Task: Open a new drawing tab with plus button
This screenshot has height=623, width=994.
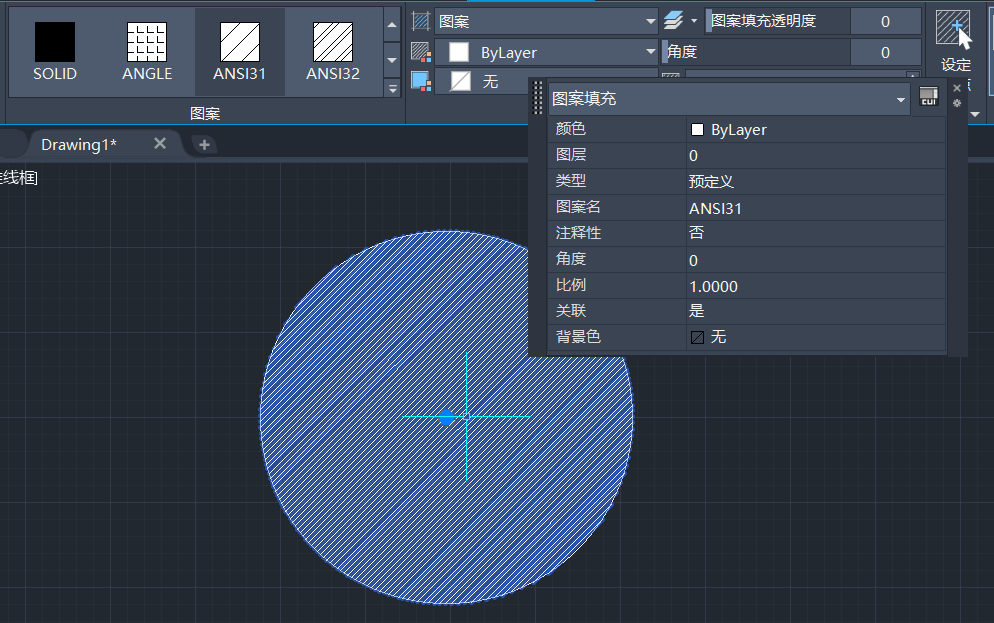Action: coord(204,145)
